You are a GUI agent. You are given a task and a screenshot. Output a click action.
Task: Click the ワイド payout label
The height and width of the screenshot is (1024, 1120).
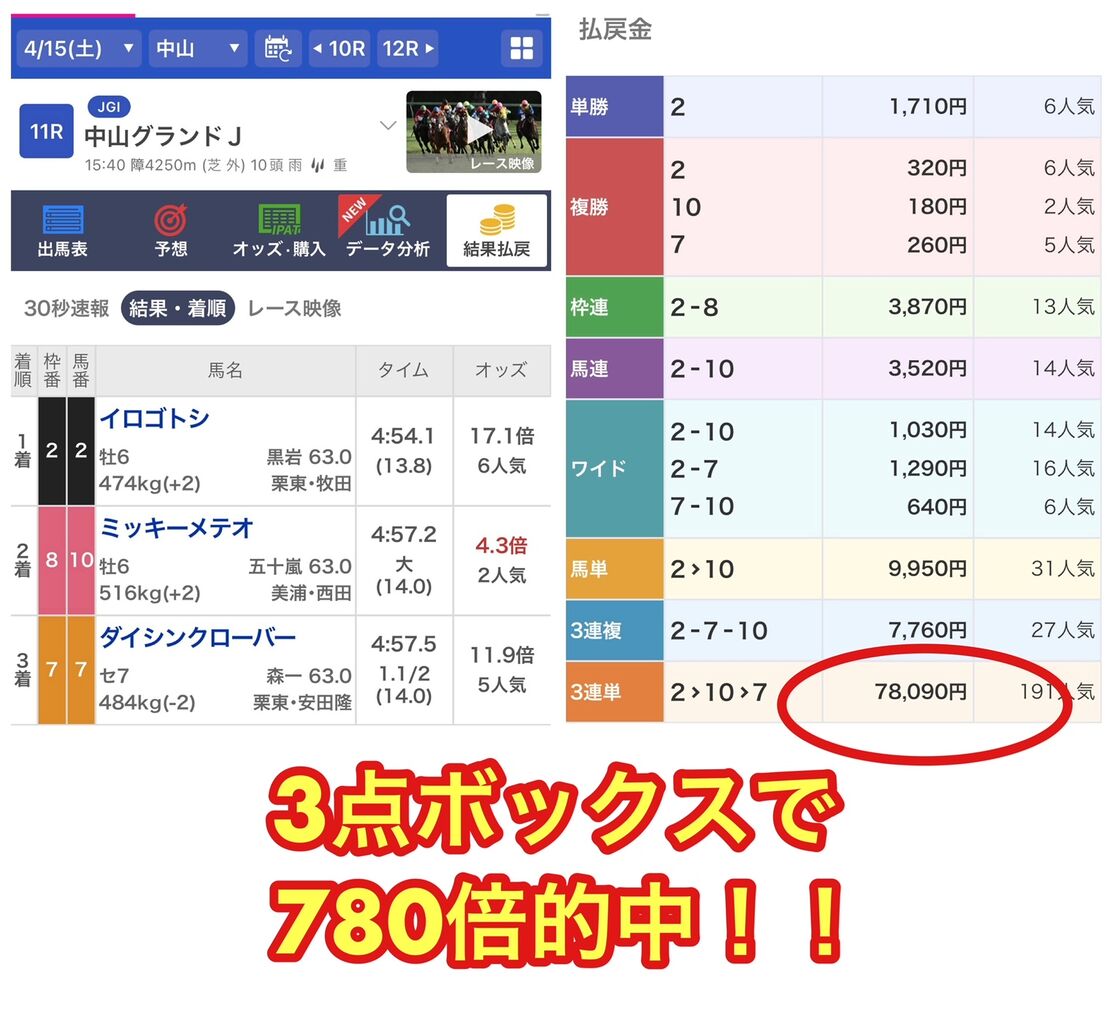614,469
